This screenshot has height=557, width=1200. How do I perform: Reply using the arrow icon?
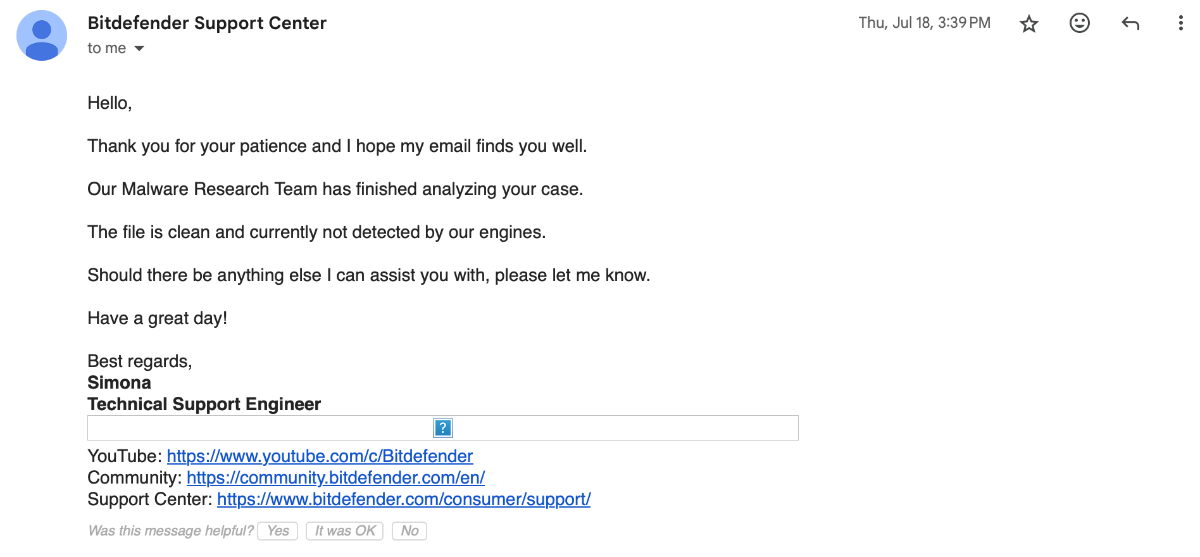coord(1131,23)
